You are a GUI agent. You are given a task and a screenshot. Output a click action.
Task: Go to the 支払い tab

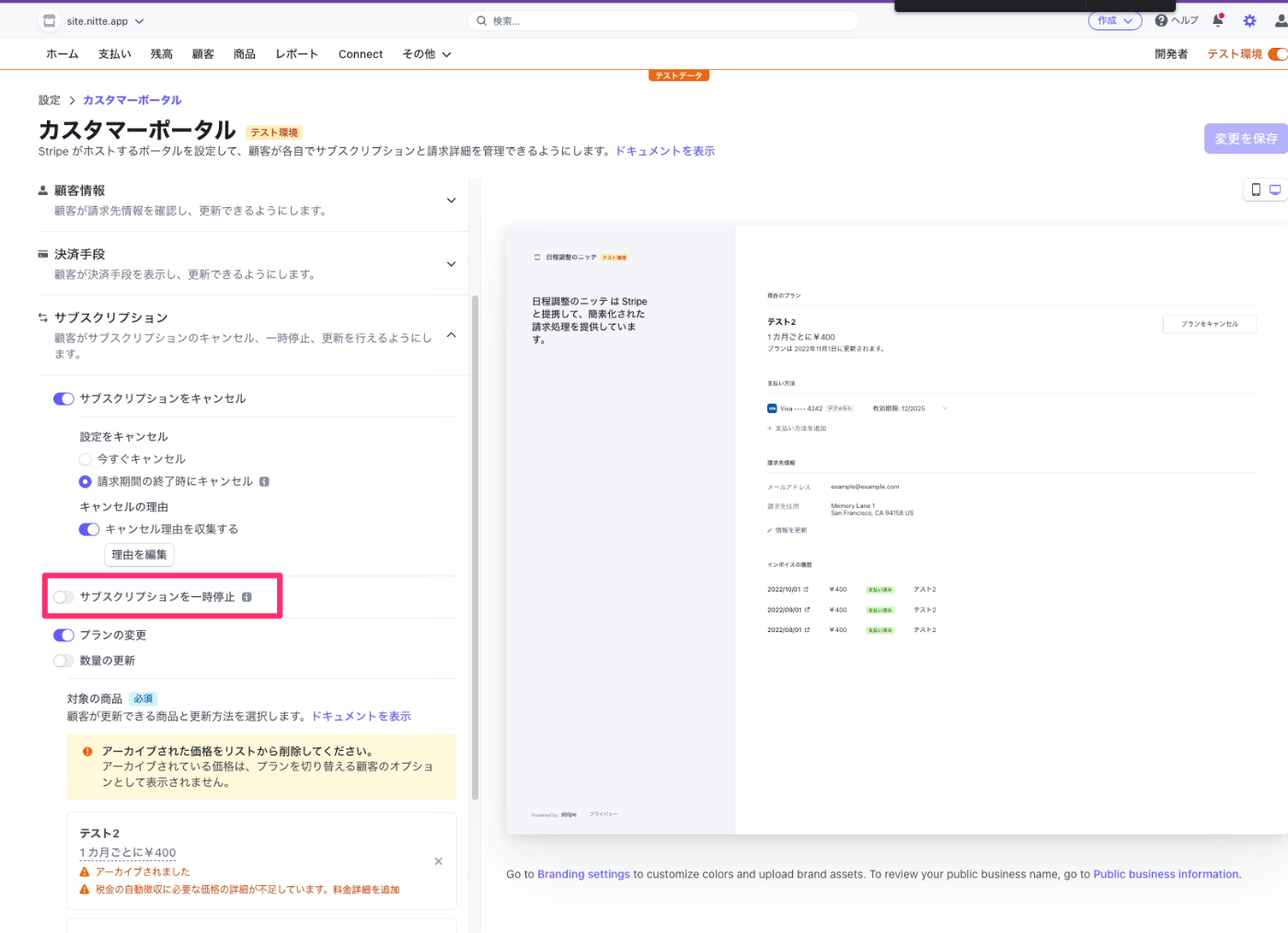pyautogui.click(x=115, y=54)
